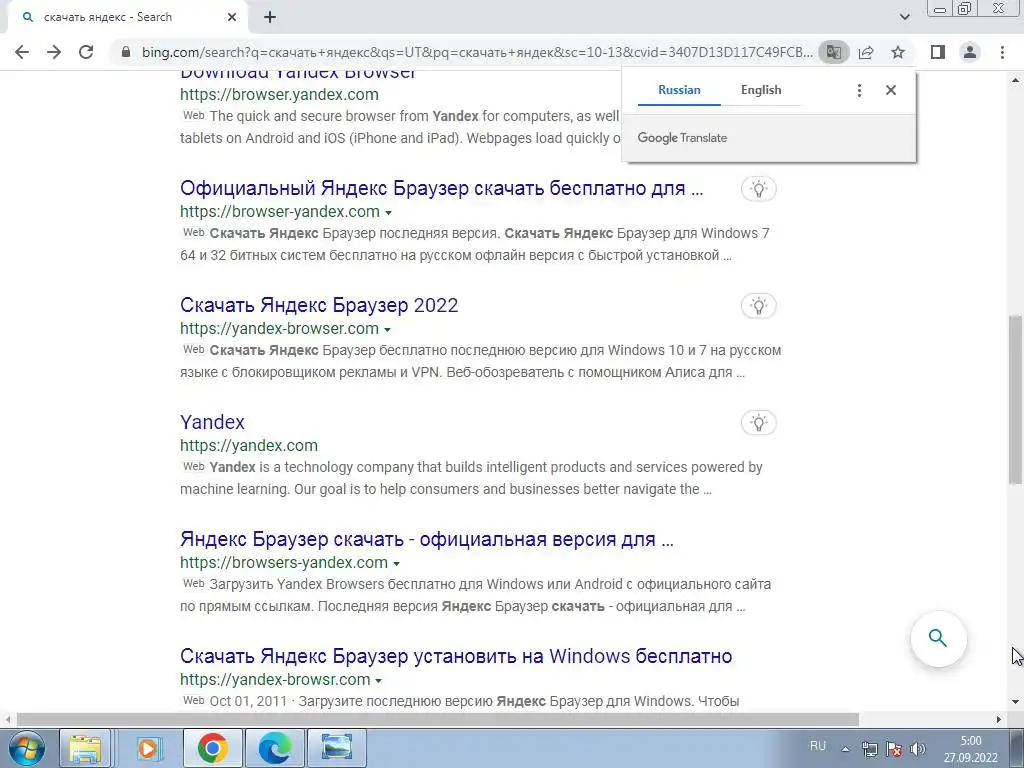Open 'Скачать Яндекс Браузер установить на Windows' result
The image size is (1024, 768).
[x=456, y=656]
